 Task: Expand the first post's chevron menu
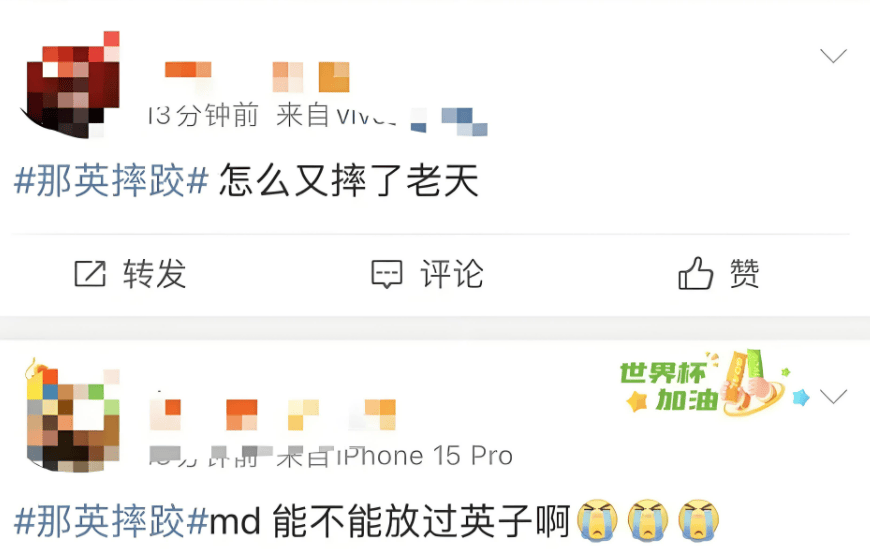click(833, 56)
